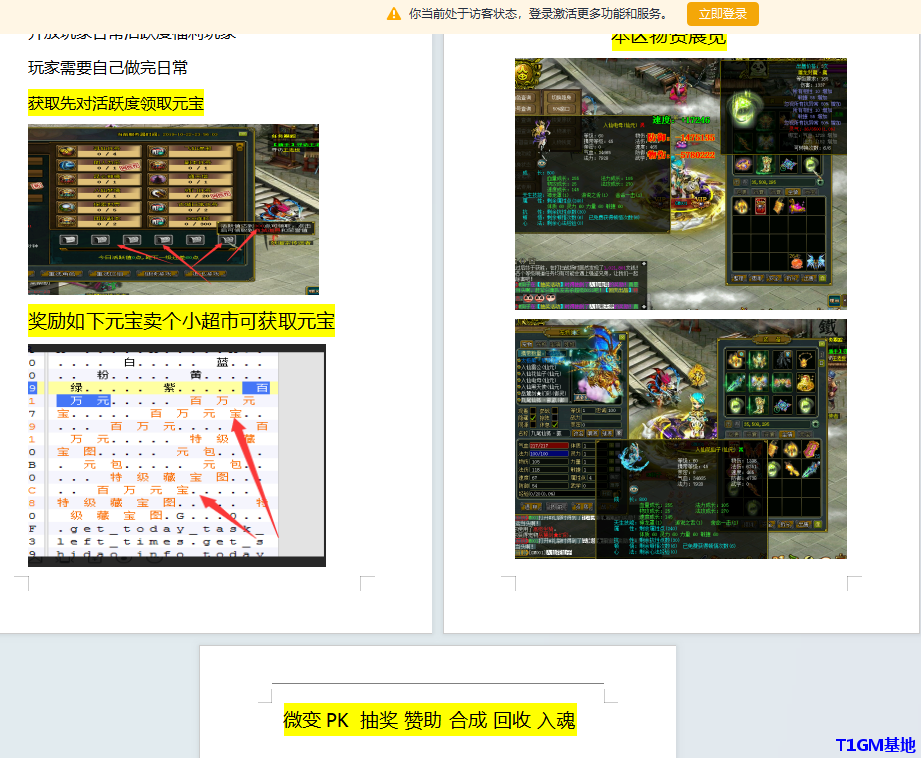Click the highlighted line 奖励如下元宝卖个小超市可获取元宝

click(181, 321)
